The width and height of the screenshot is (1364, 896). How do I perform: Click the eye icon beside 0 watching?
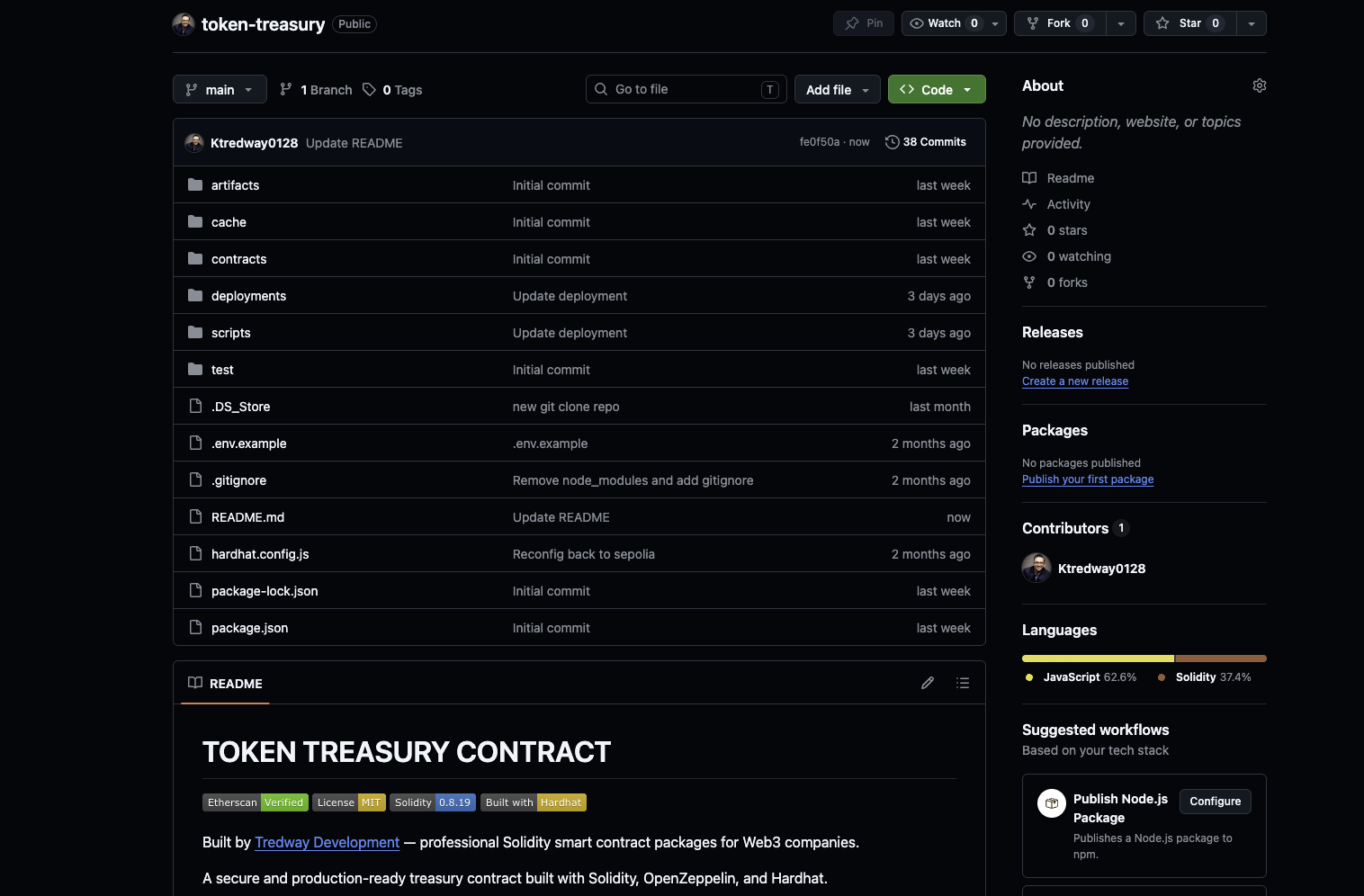1029,256
